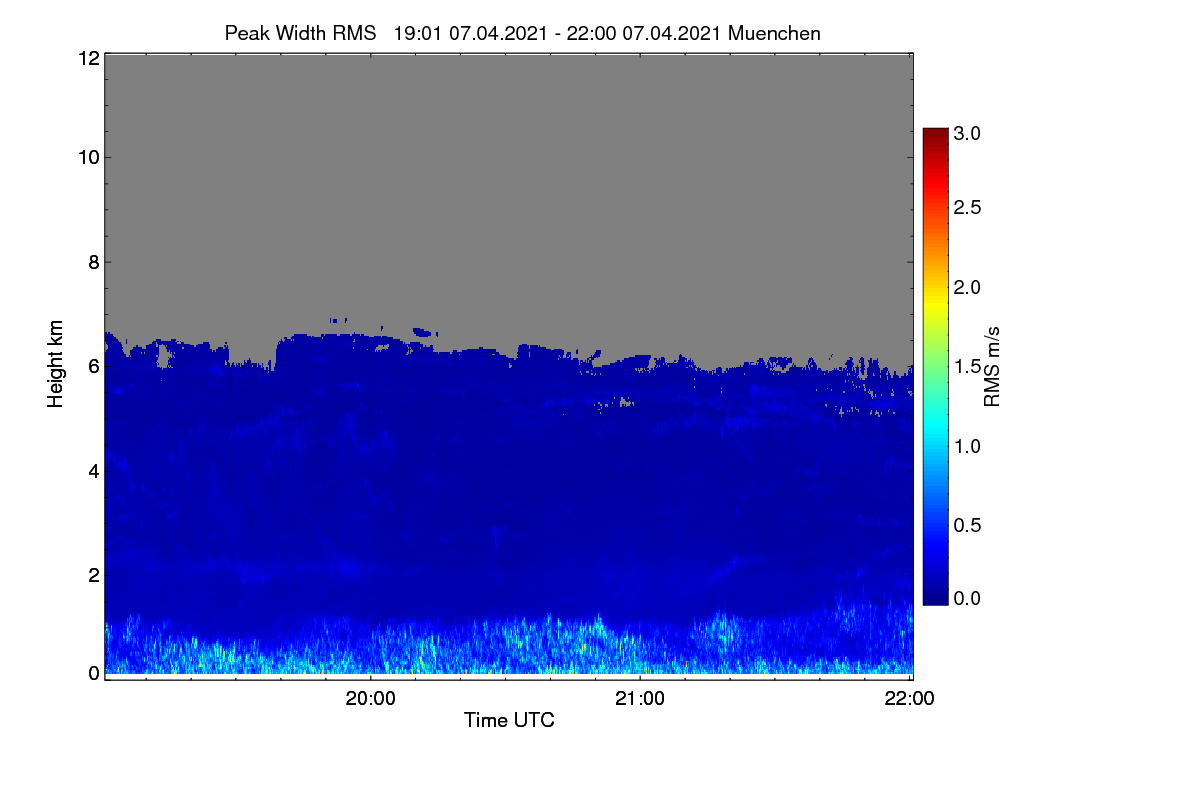
Task: Click the '0.0' colorbar tick label
Action: coord(967,598)
